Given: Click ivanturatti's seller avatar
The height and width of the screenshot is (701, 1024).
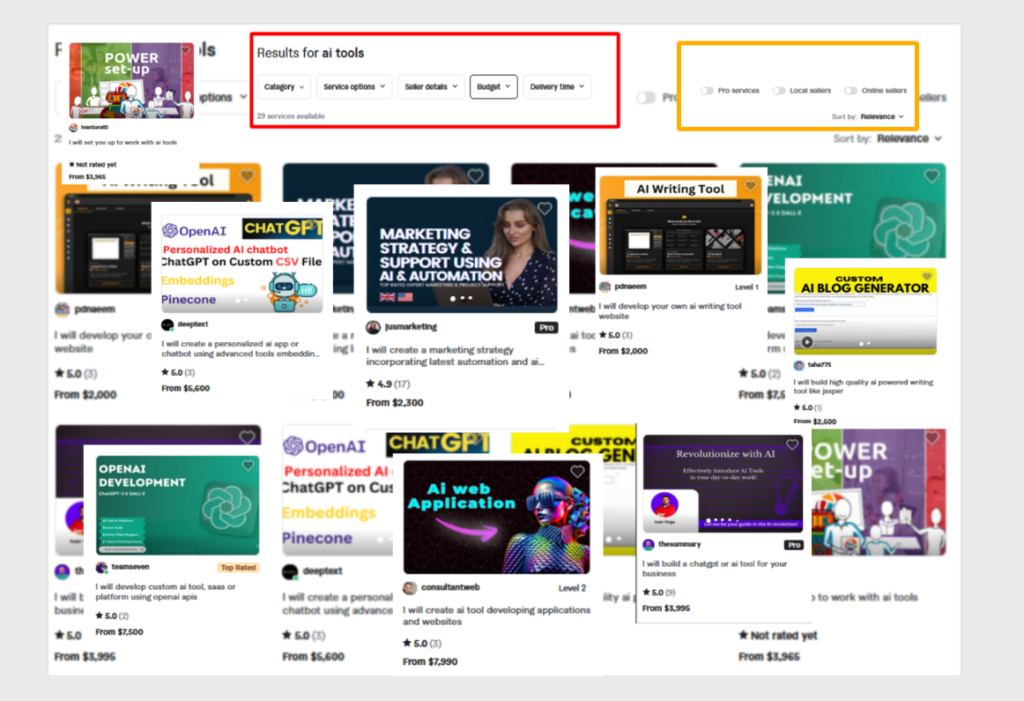Looking at the screenshot, I should point(74,127).
